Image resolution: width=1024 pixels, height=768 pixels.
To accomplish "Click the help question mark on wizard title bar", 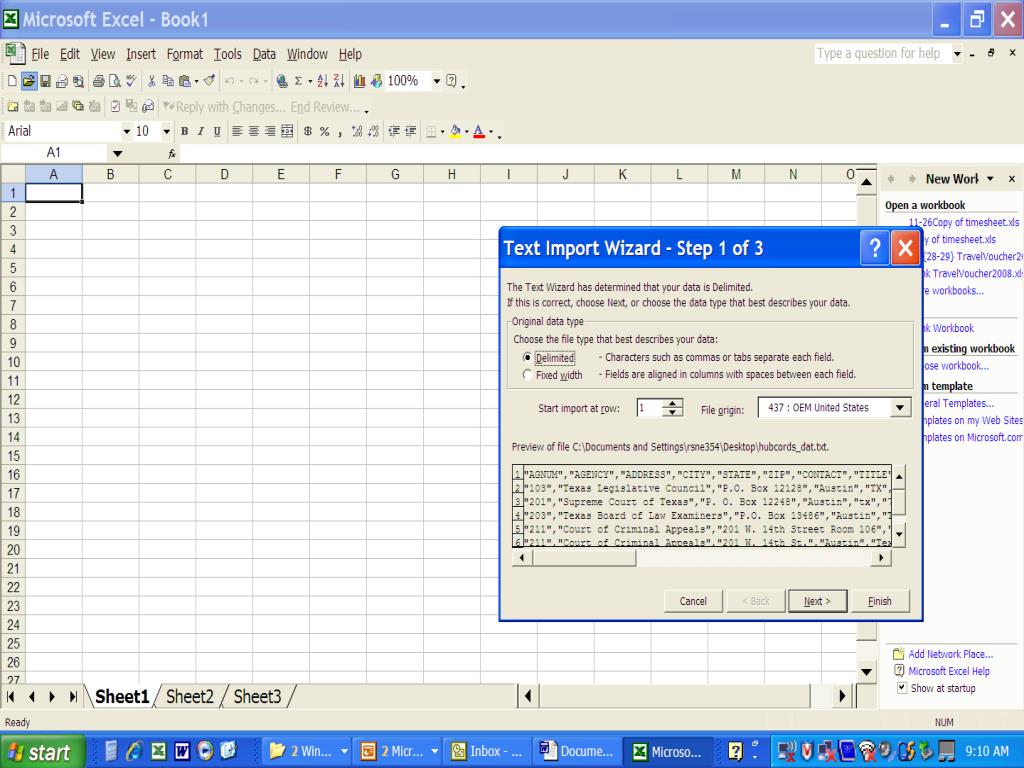I will click(x=875, y=248).
